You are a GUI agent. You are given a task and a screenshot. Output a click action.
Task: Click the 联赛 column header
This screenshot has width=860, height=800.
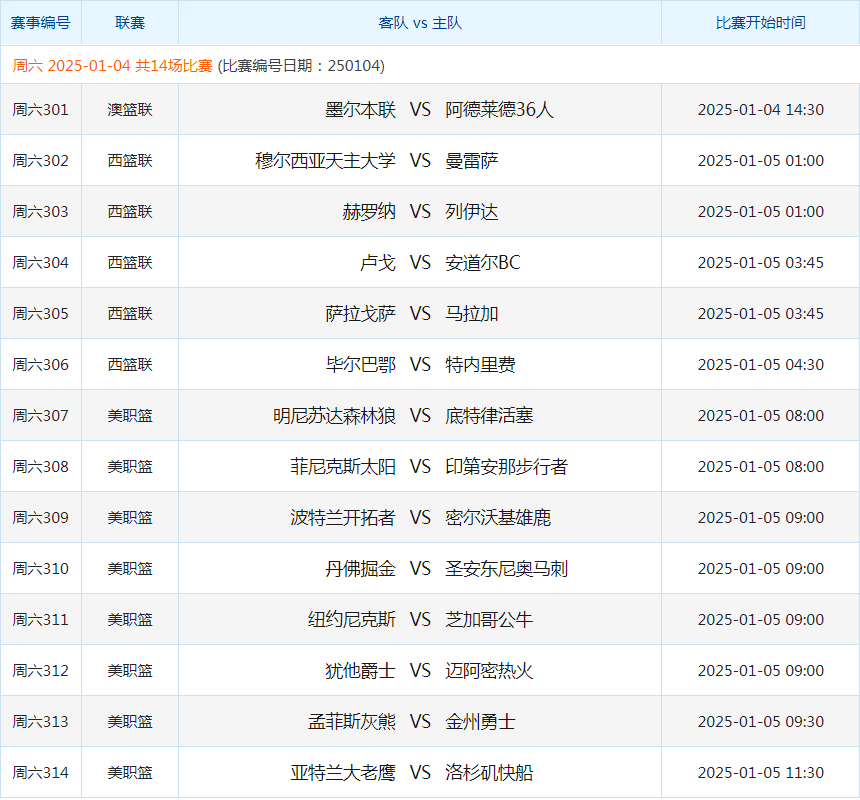(x=130, y=23)
